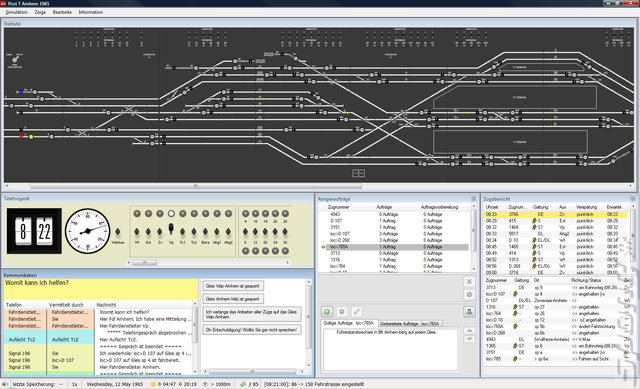Open the Information menu
Viewport: 640px width, 389px height.
tap(91, 12)
